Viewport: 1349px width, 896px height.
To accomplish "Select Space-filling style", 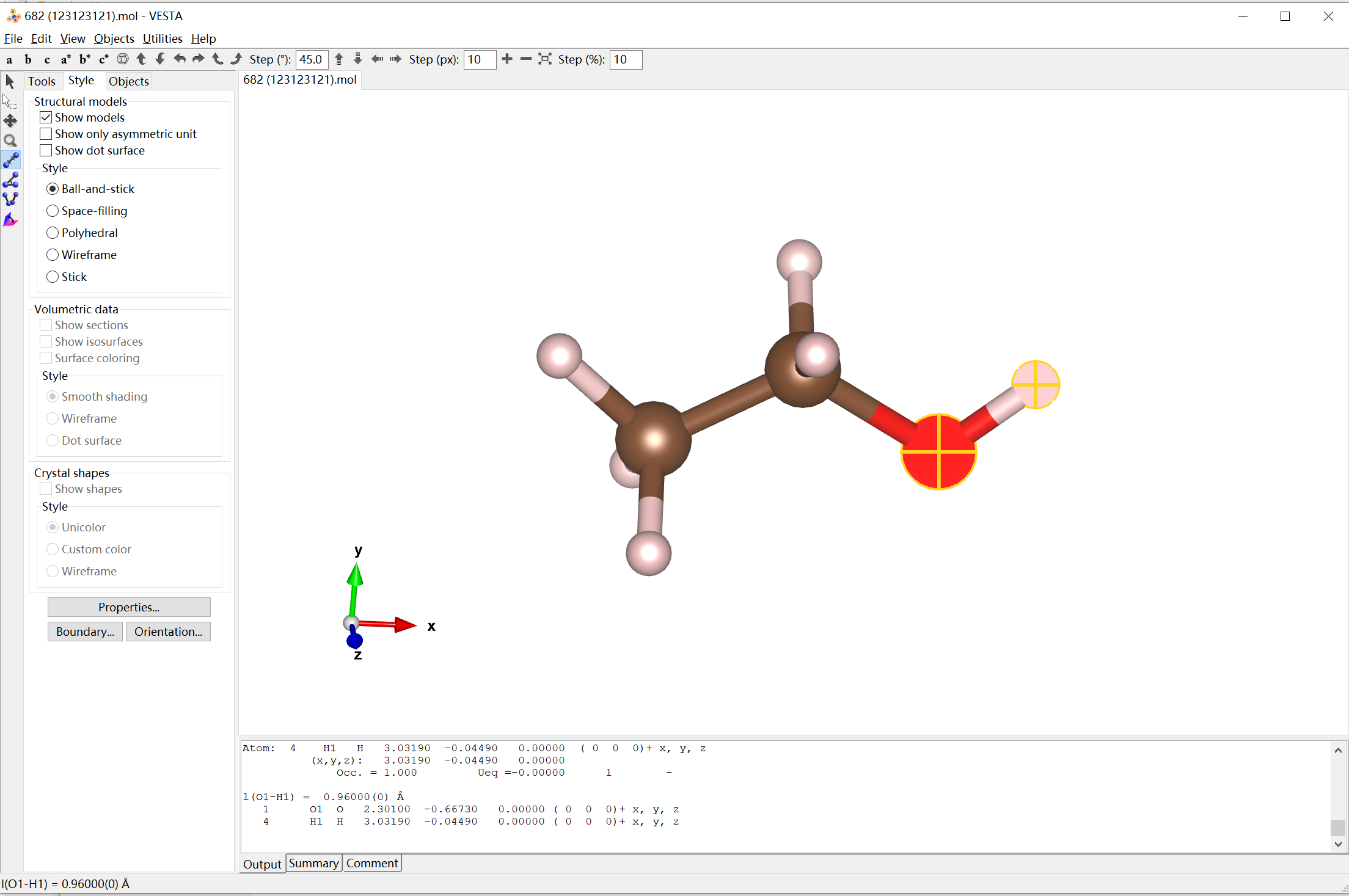I will (53, 211).
